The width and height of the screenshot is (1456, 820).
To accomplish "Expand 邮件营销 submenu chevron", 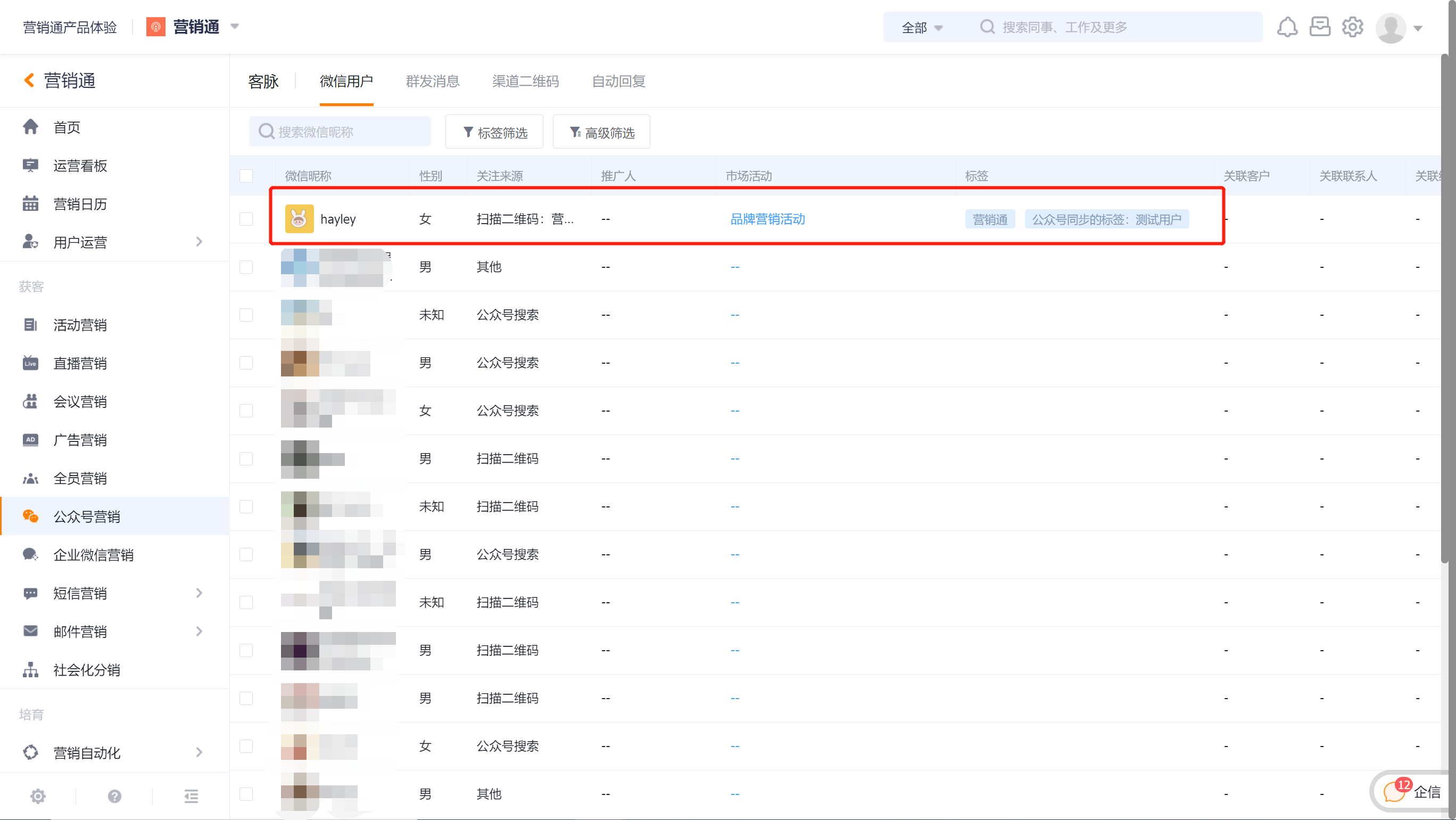I will (199, 631).
